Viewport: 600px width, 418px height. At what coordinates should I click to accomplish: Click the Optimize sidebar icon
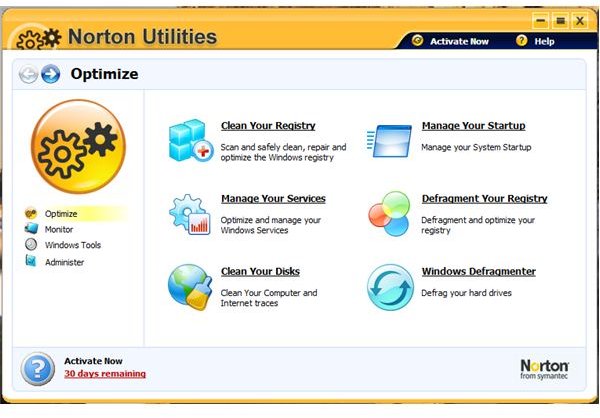(31, 213)
